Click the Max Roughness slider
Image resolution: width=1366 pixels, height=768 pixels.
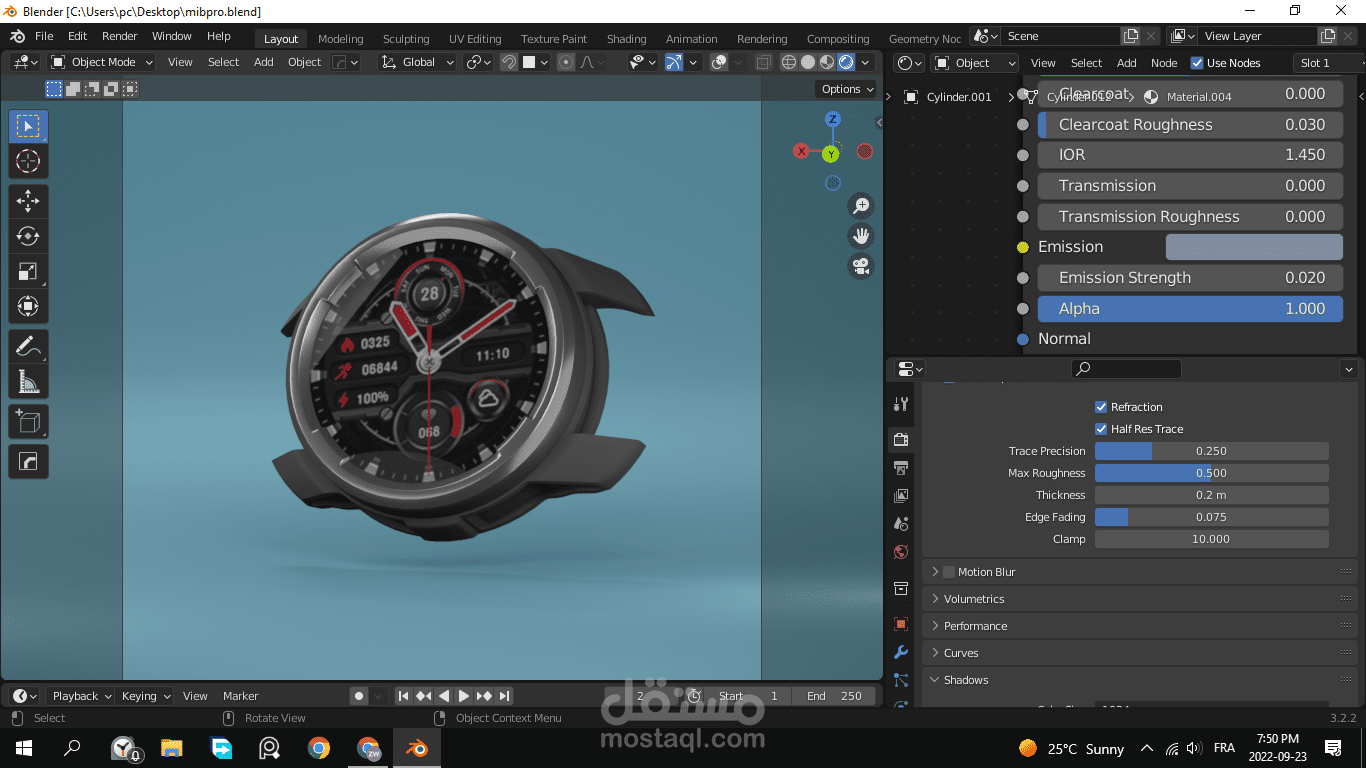tap(1212, 473)
